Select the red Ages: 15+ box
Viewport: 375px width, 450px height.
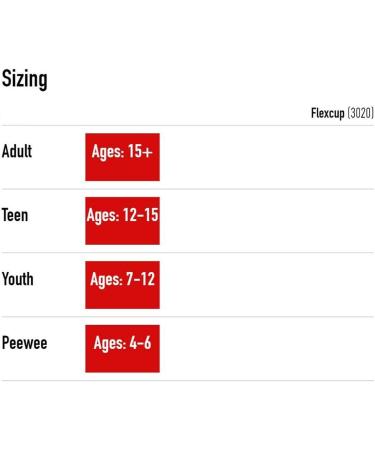point(122,157)
